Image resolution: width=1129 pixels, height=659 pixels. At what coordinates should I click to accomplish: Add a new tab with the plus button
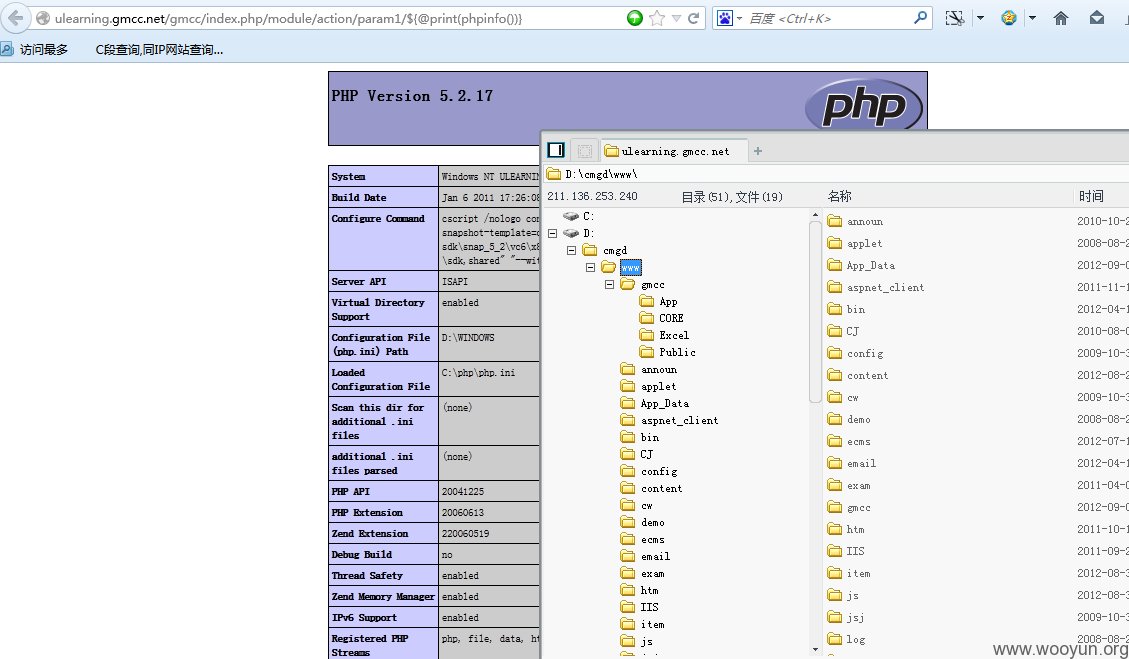point(757,151)
